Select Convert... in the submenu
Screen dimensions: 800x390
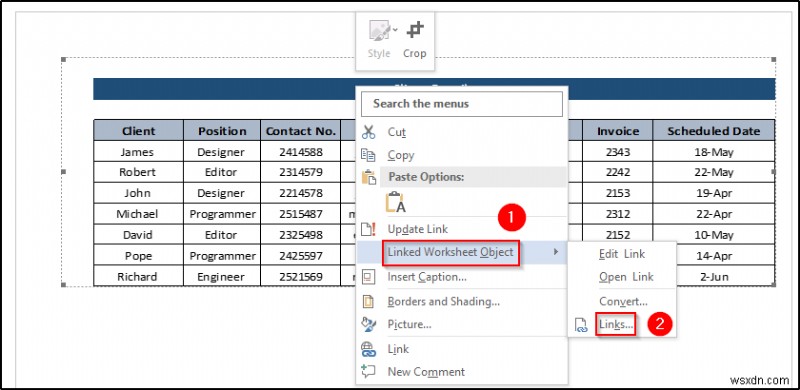coord(623,302)
